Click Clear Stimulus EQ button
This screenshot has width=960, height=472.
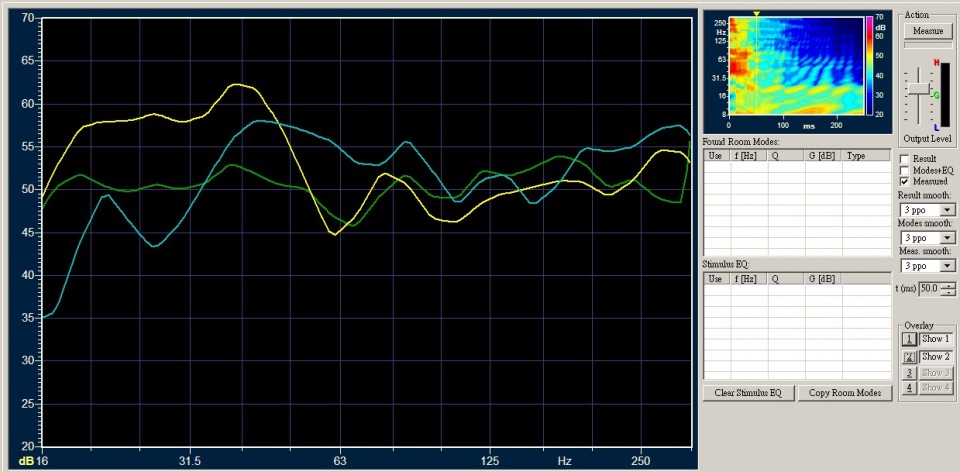click(x=748, y=393)
